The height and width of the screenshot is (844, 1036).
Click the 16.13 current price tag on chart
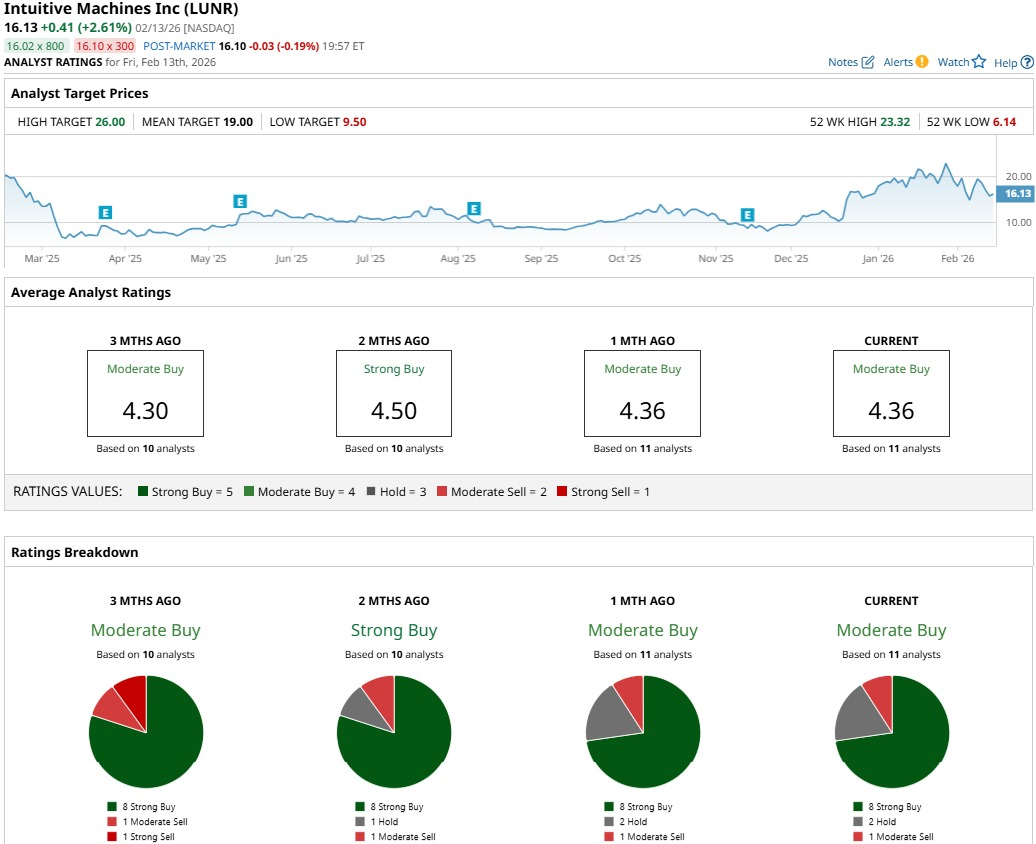[x=1016, y=194]
